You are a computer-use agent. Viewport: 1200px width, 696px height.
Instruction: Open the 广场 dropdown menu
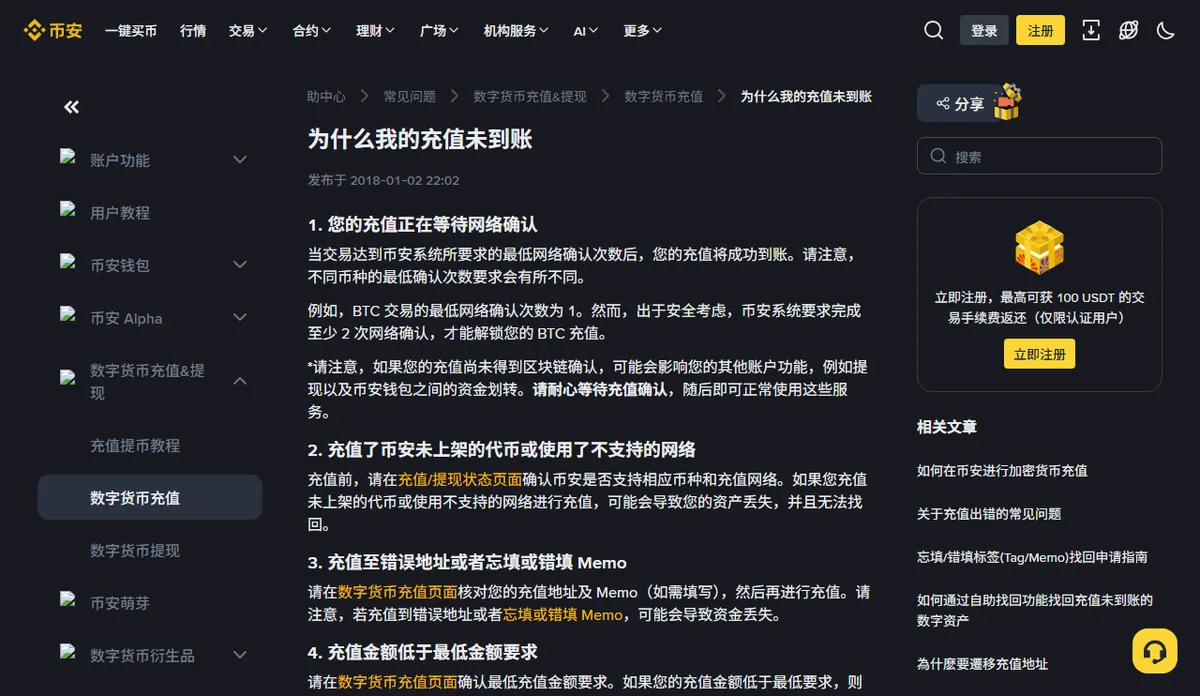click(440, 31)
